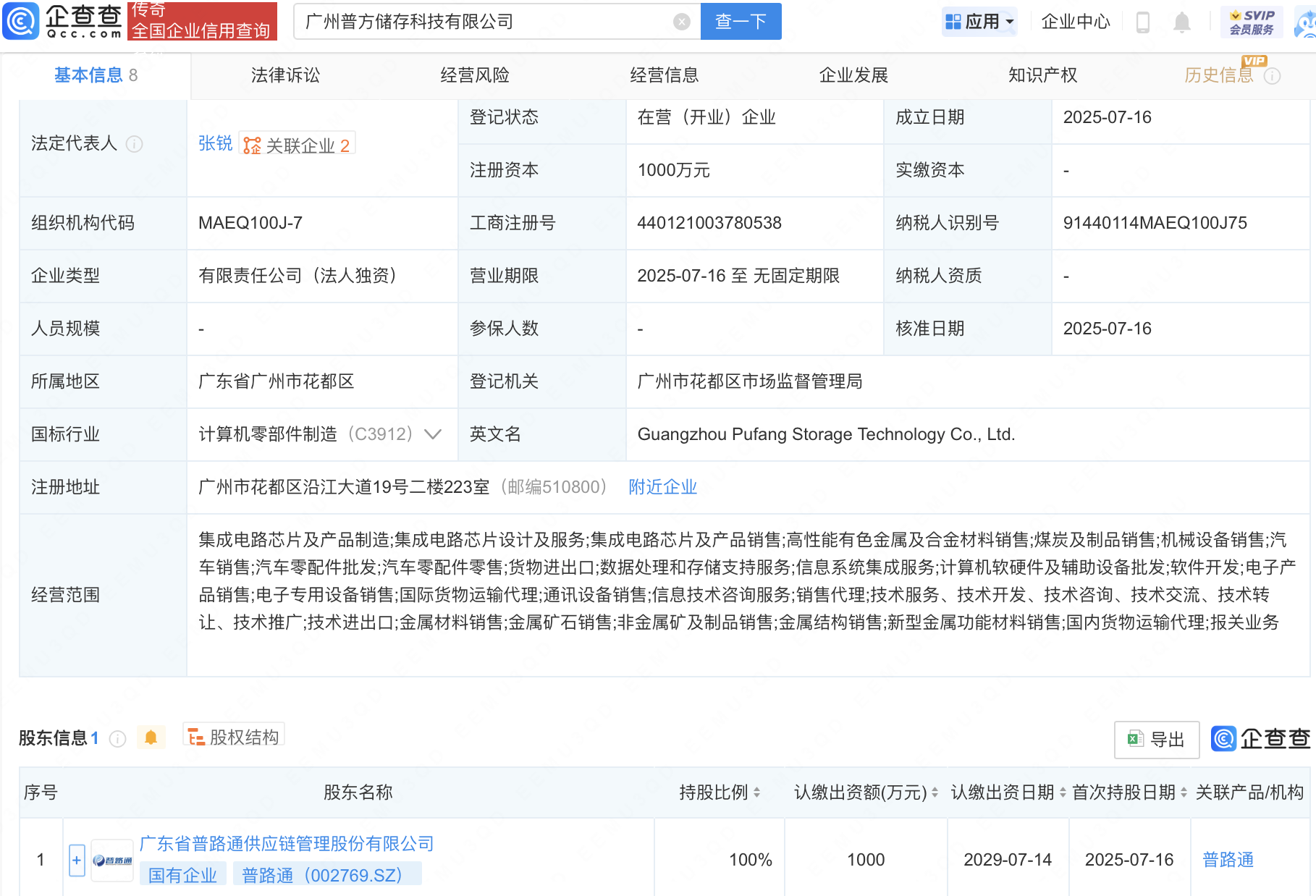
Task: Switch to 法律诉讼 tab
Action: click(x=285, y=75)
